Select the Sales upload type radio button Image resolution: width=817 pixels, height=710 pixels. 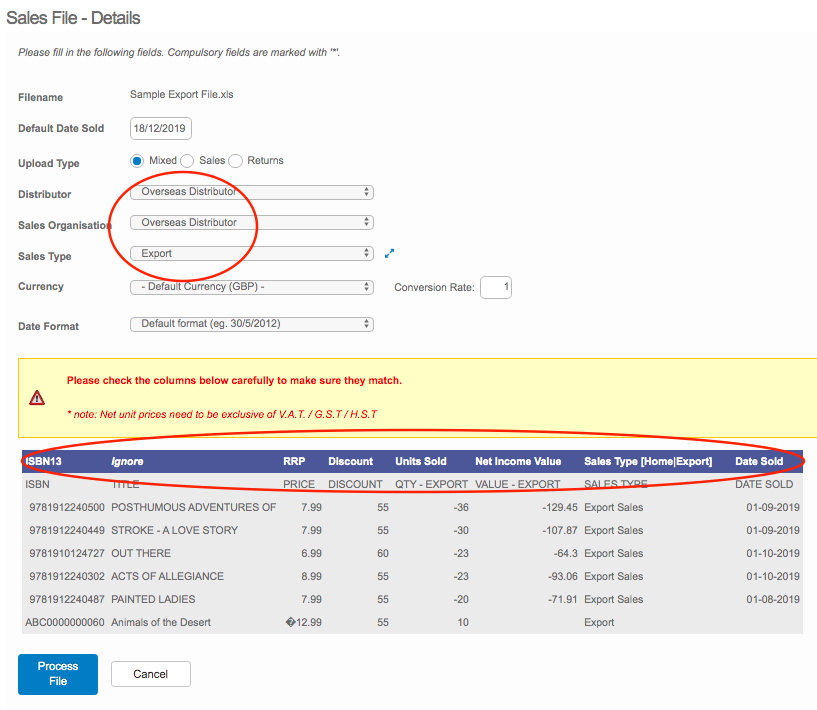(187, 161)
